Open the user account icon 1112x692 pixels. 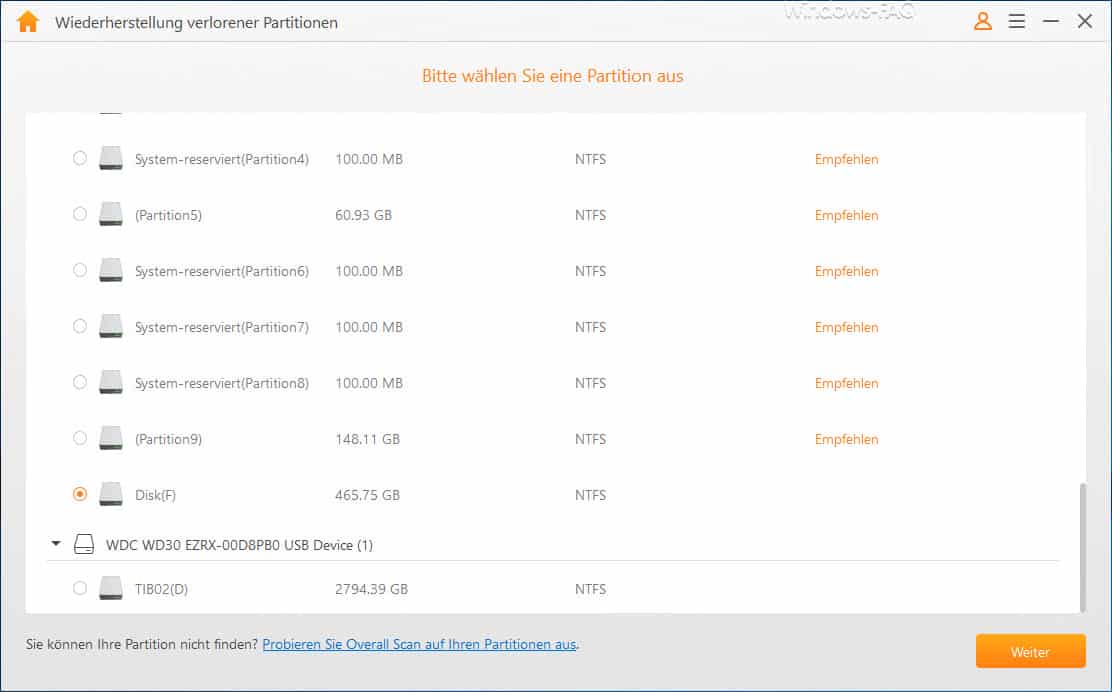(982, 21)
